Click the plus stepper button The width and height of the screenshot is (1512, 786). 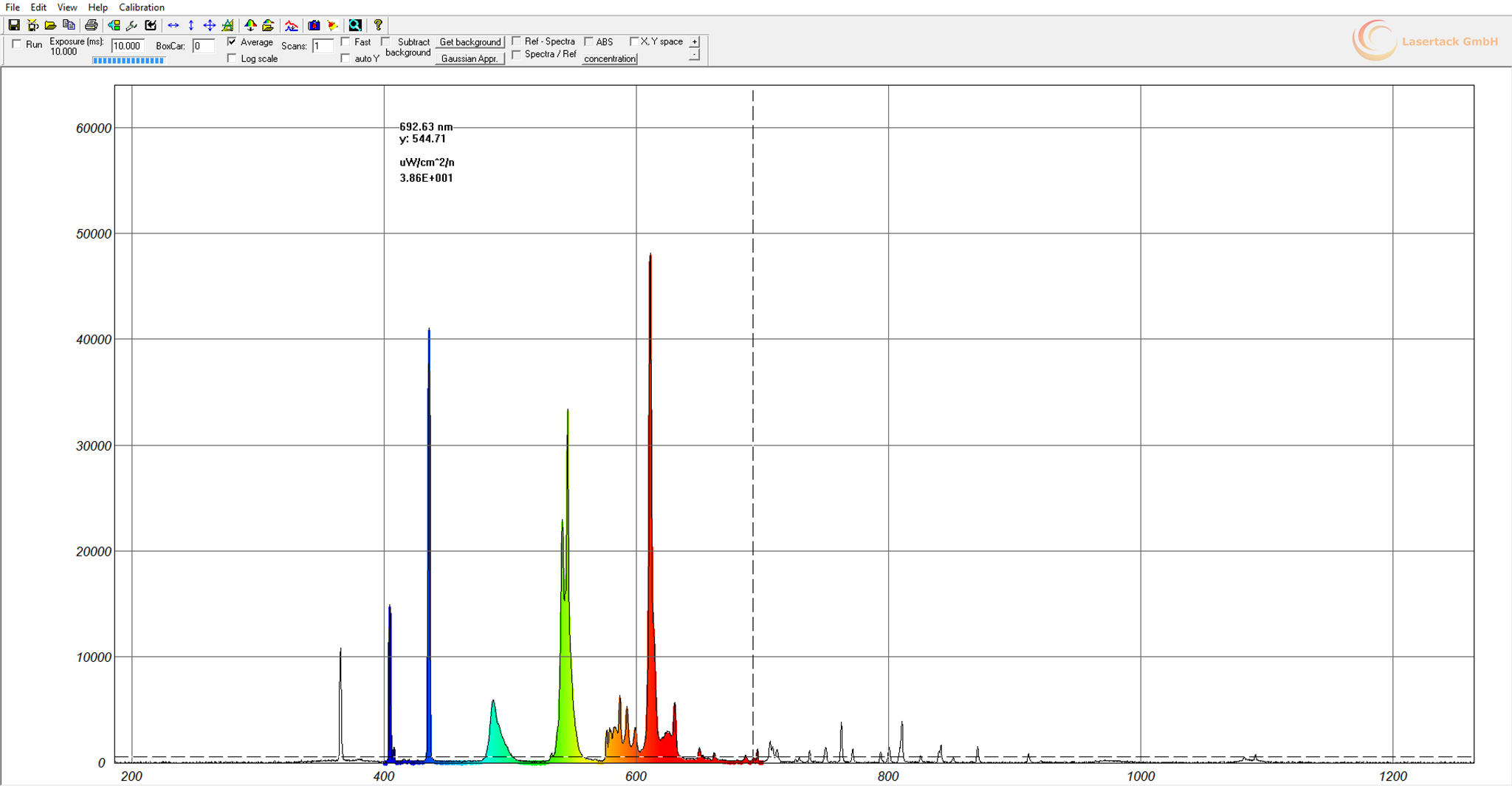(695, 42)
